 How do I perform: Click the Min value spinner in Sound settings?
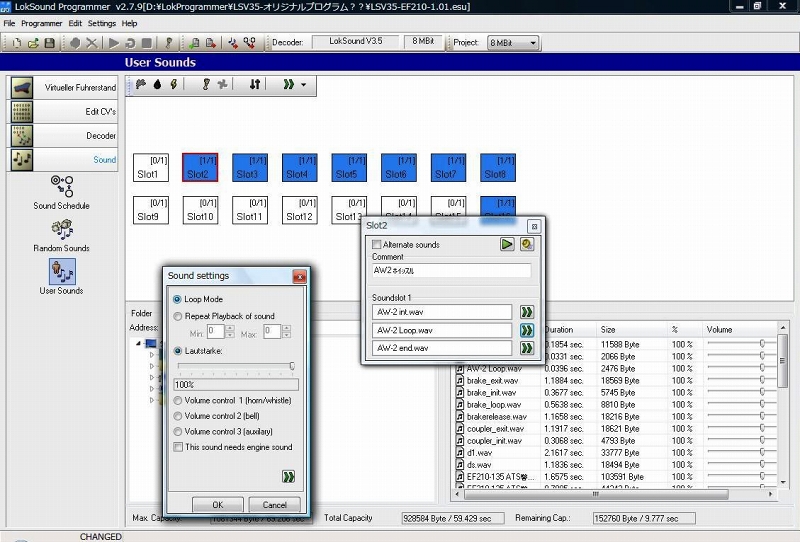tap(230, 332)
